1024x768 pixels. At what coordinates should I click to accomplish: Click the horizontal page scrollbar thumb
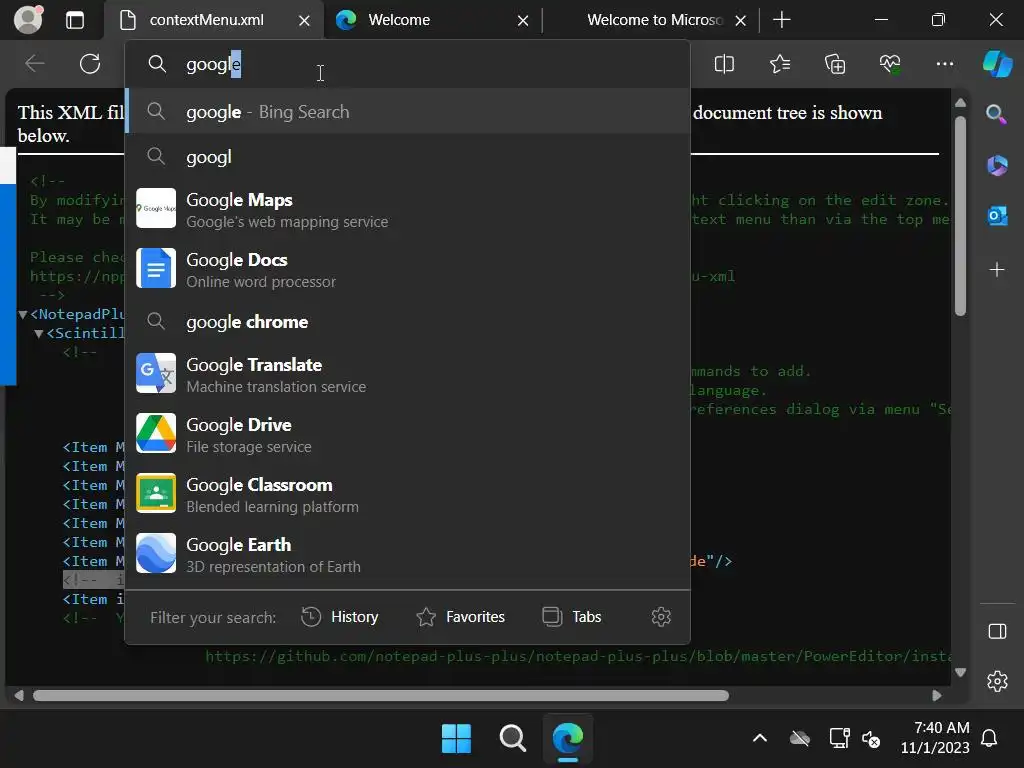[x=381, y=696]
